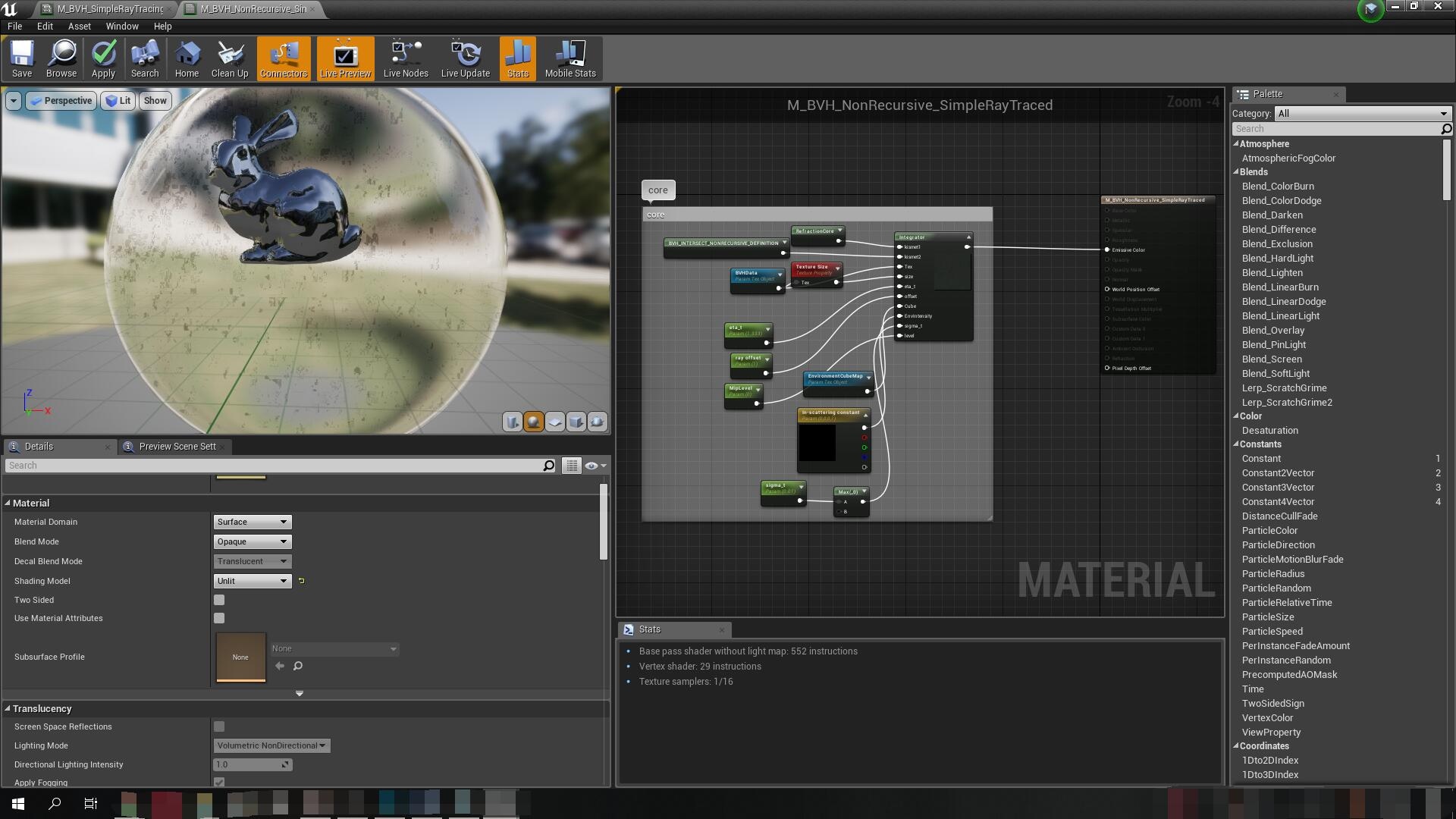Viewport: 1456px width, 819px height.
Task: Open Clean Up in the toolbar
Action: coord(230,58)
